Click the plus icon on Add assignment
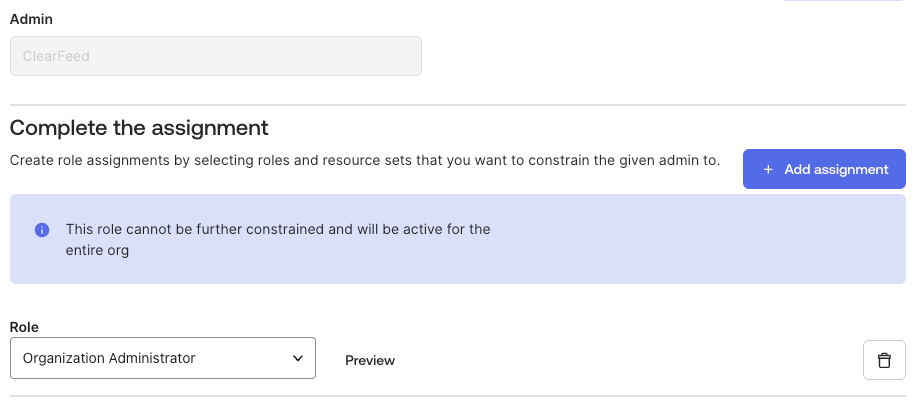Image resolution: width=923 pixels, height=414 pixels. [768, 170]
